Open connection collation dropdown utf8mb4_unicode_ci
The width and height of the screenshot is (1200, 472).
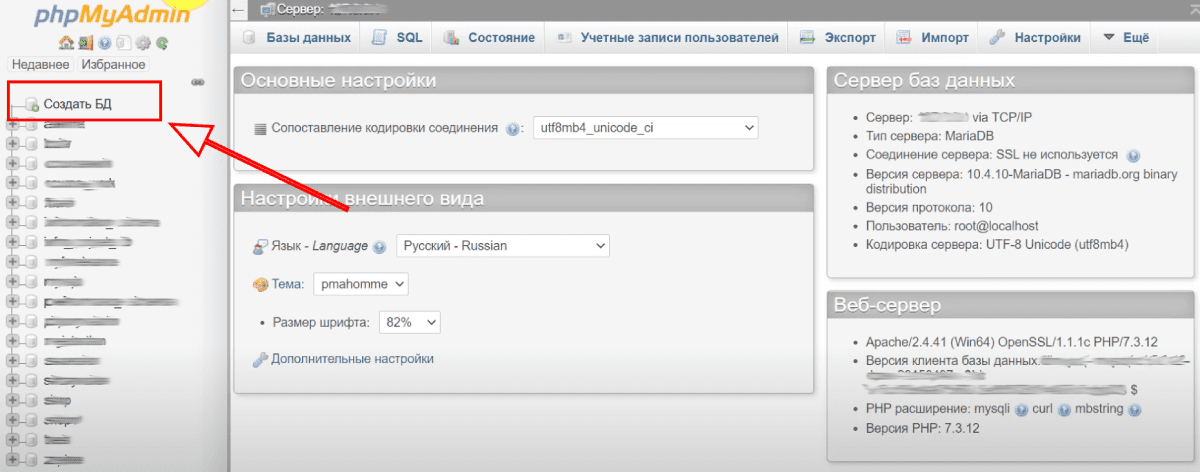[646, 128]
